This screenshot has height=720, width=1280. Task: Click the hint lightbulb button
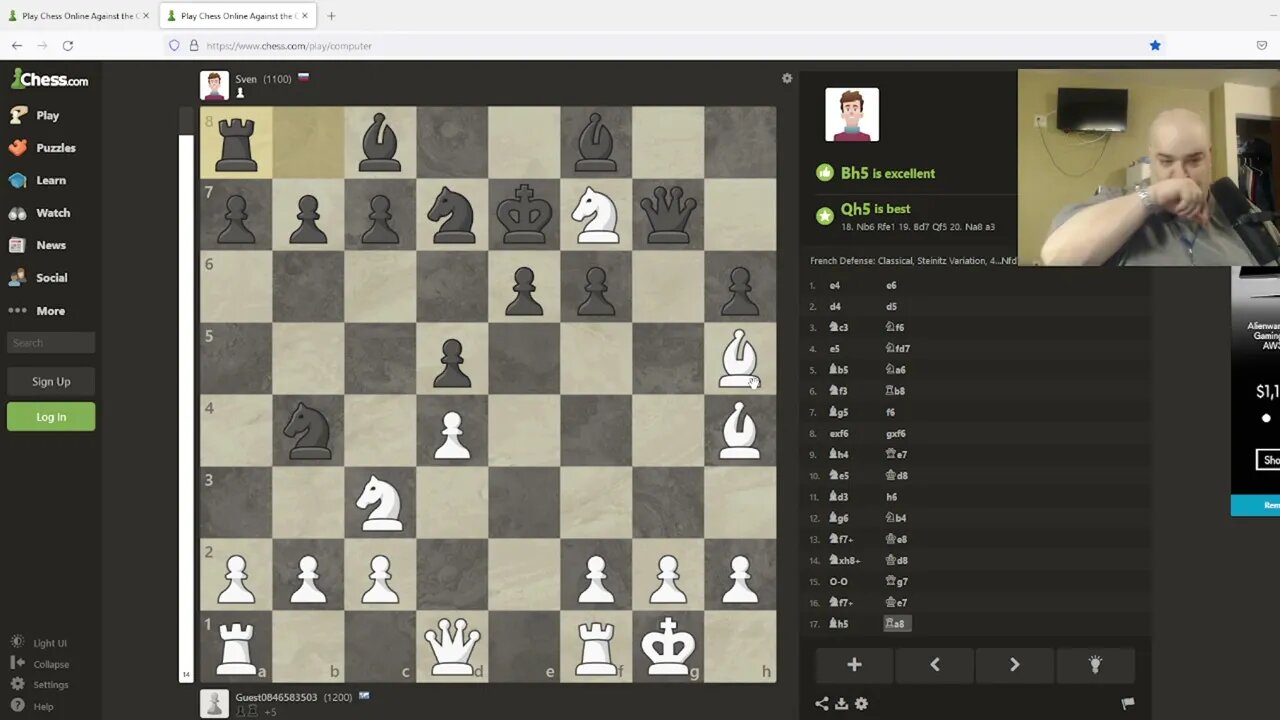coord(1095,664)
